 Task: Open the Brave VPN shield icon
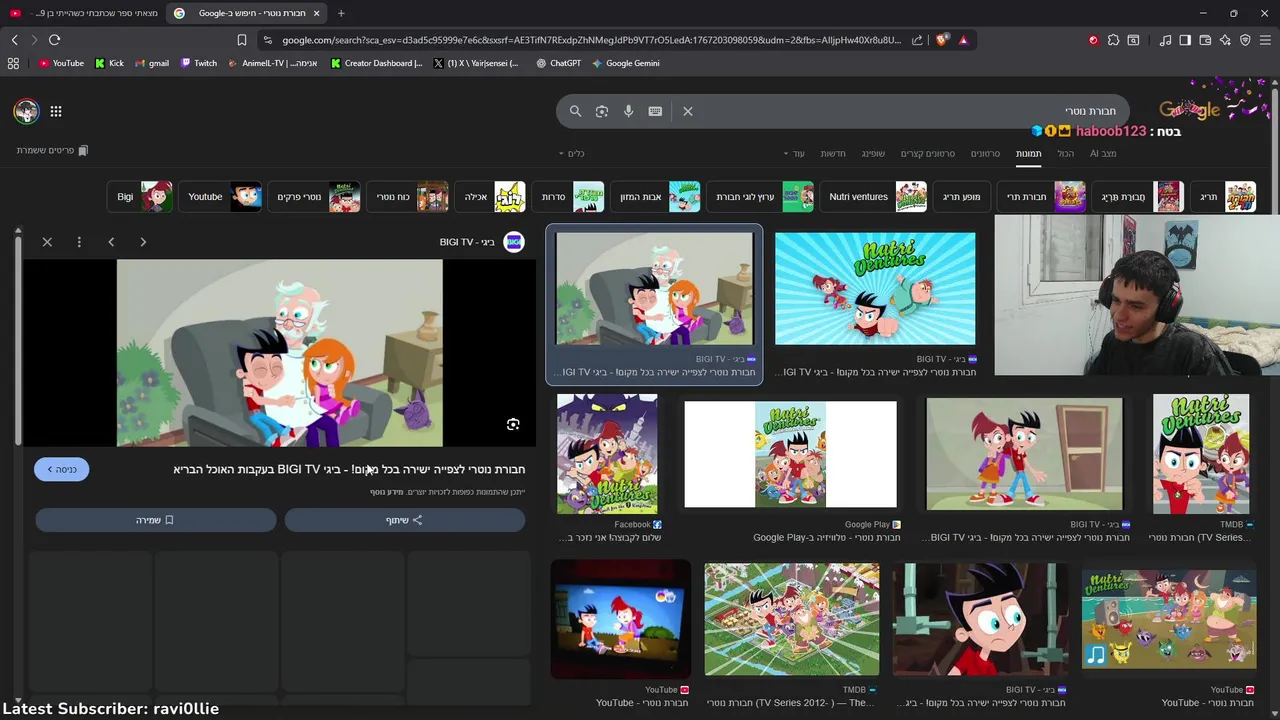tap(1245, 40)
